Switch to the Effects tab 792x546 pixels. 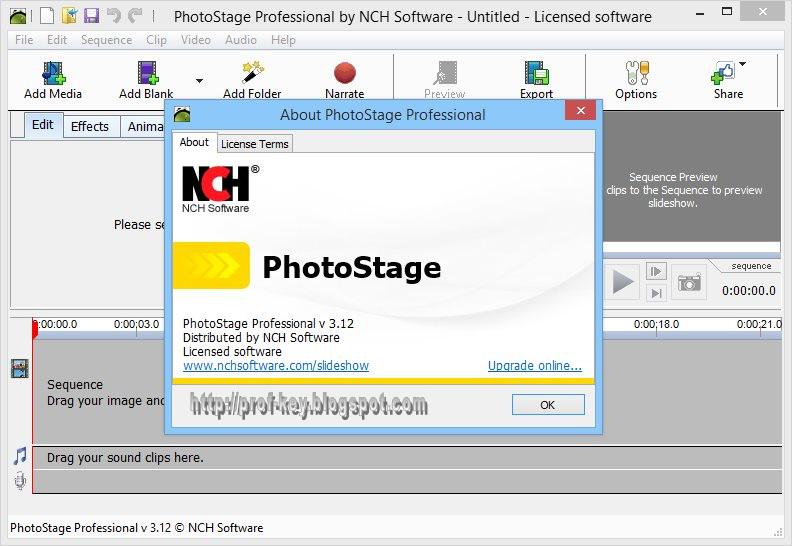coord(90,126)
